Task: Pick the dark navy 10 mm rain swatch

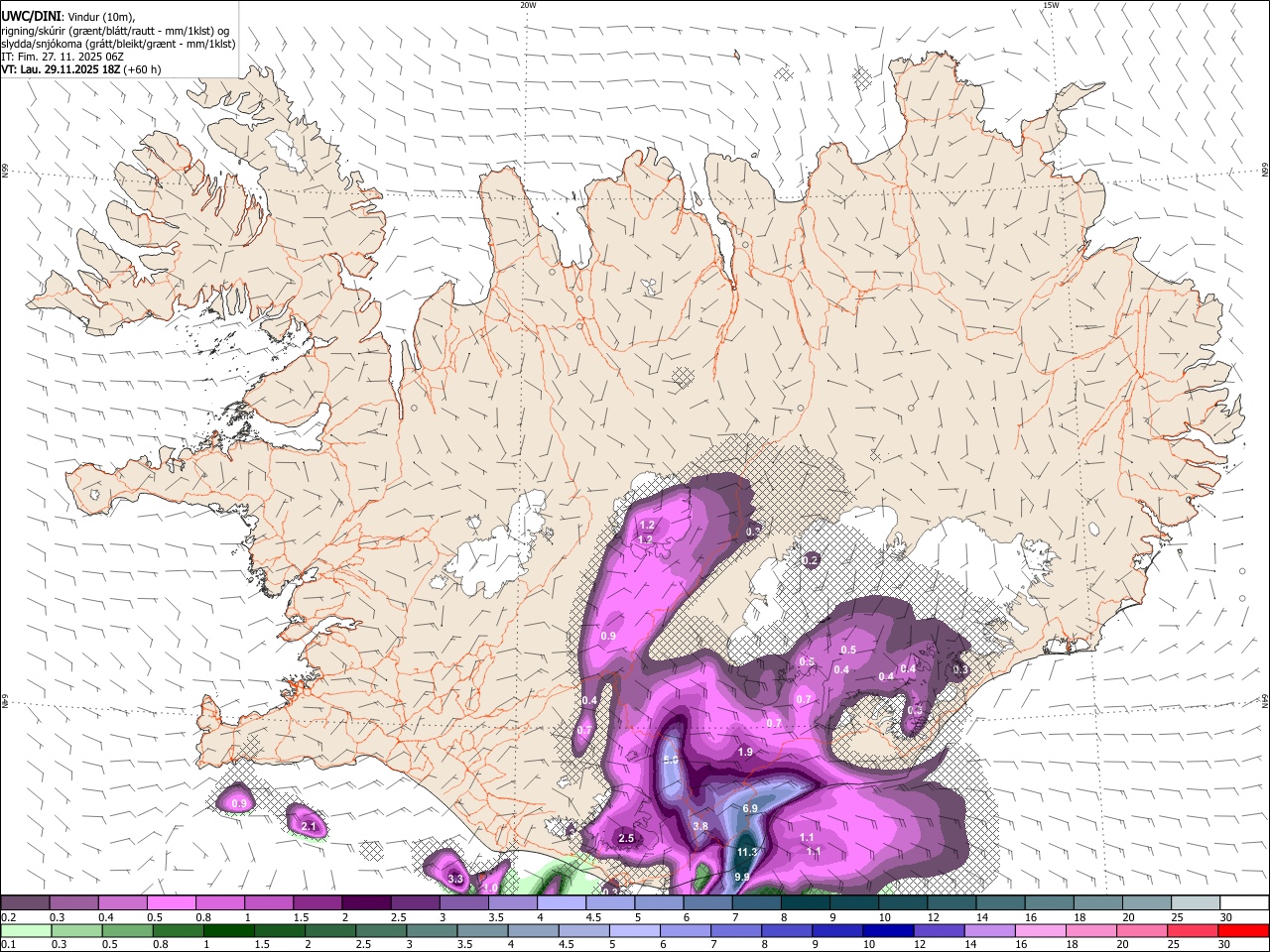Action: point(887,931)
